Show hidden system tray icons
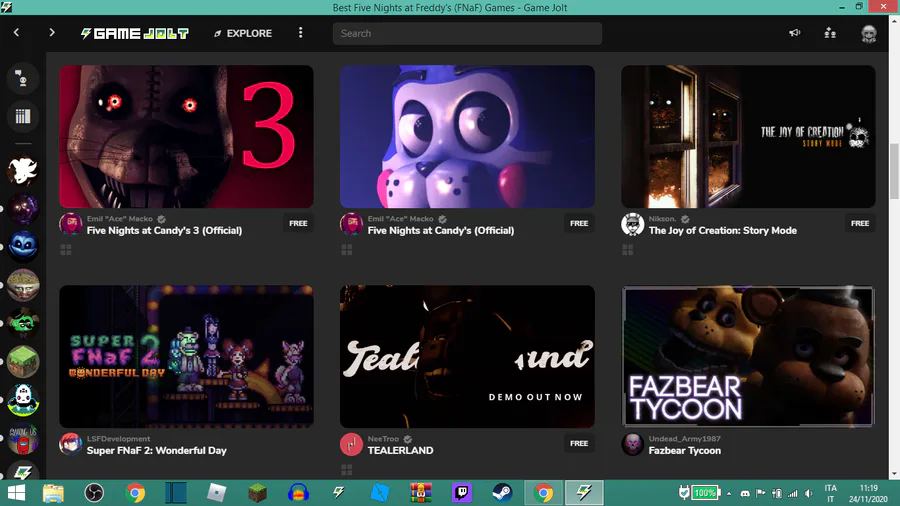Screen dimensions: 900x506 (x=729, y=493)
